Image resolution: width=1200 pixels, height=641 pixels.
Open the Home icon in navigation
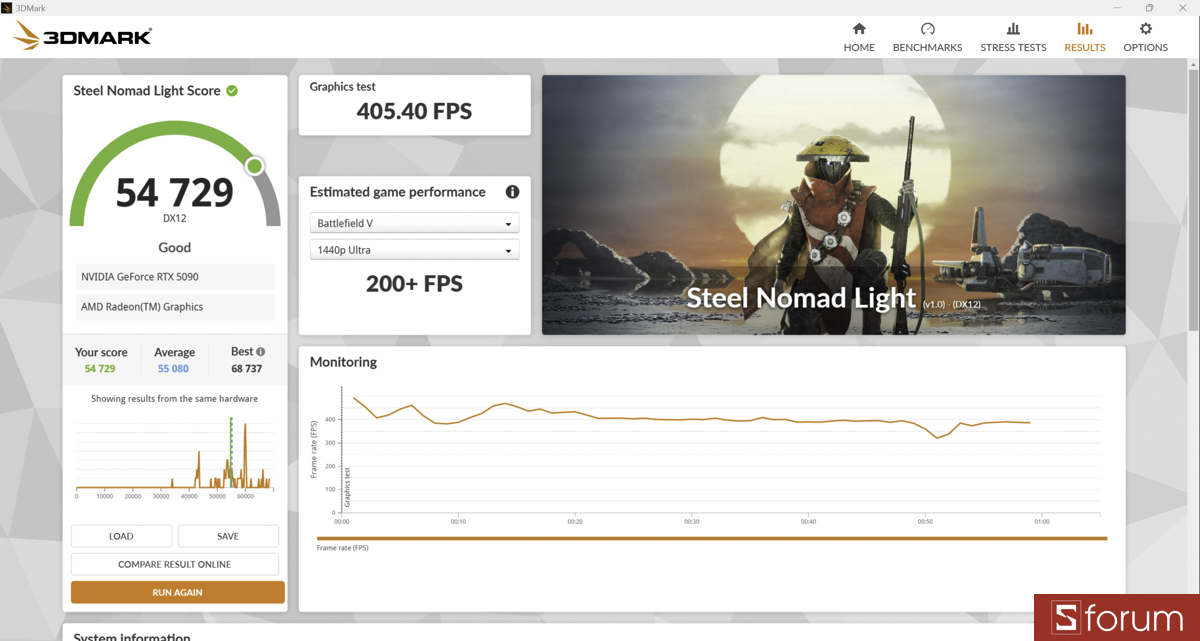pyautogui.click(x=858, y=29)
